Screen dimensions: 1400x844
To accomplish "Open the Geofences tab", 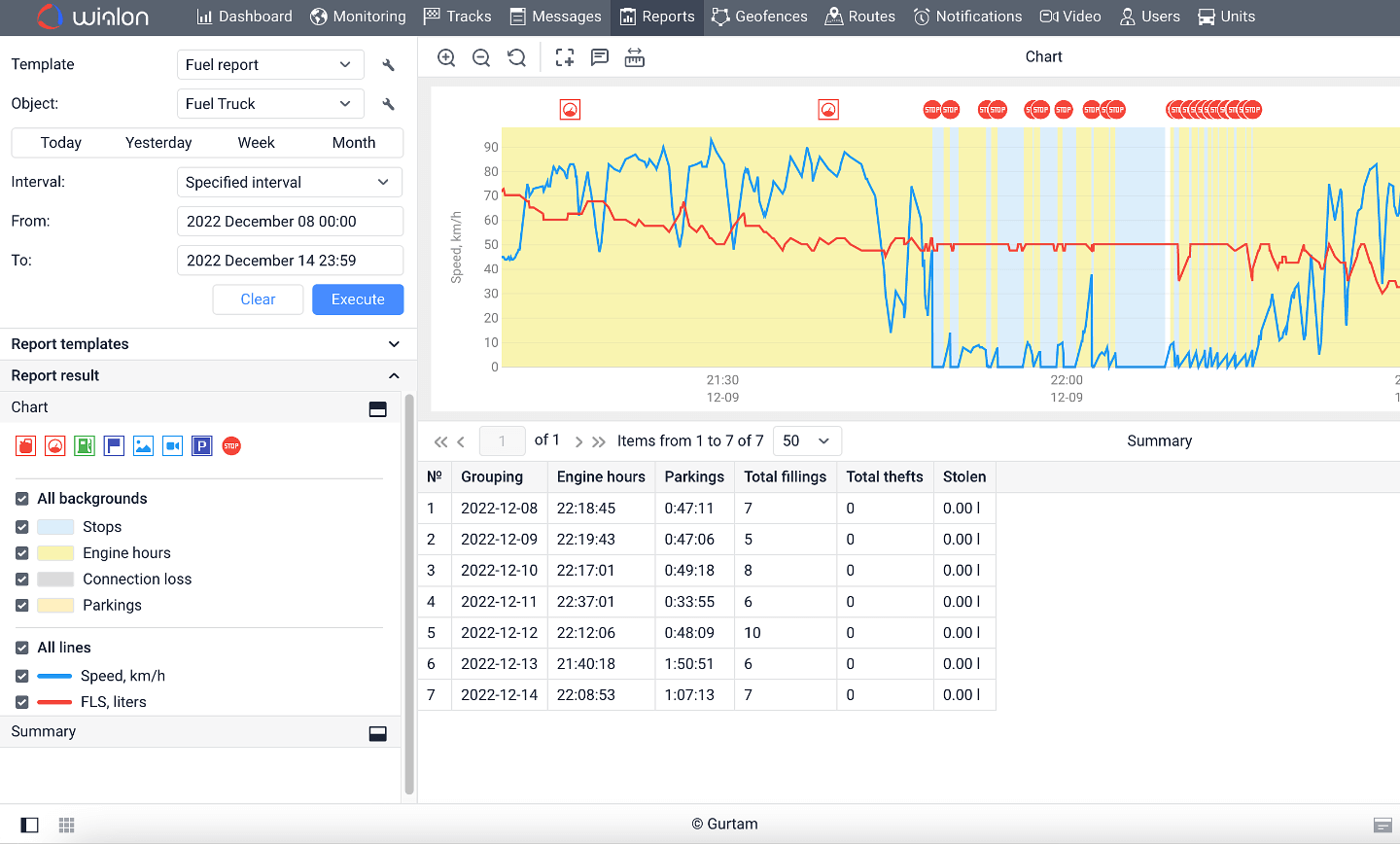I will click(x=759, y=17).
